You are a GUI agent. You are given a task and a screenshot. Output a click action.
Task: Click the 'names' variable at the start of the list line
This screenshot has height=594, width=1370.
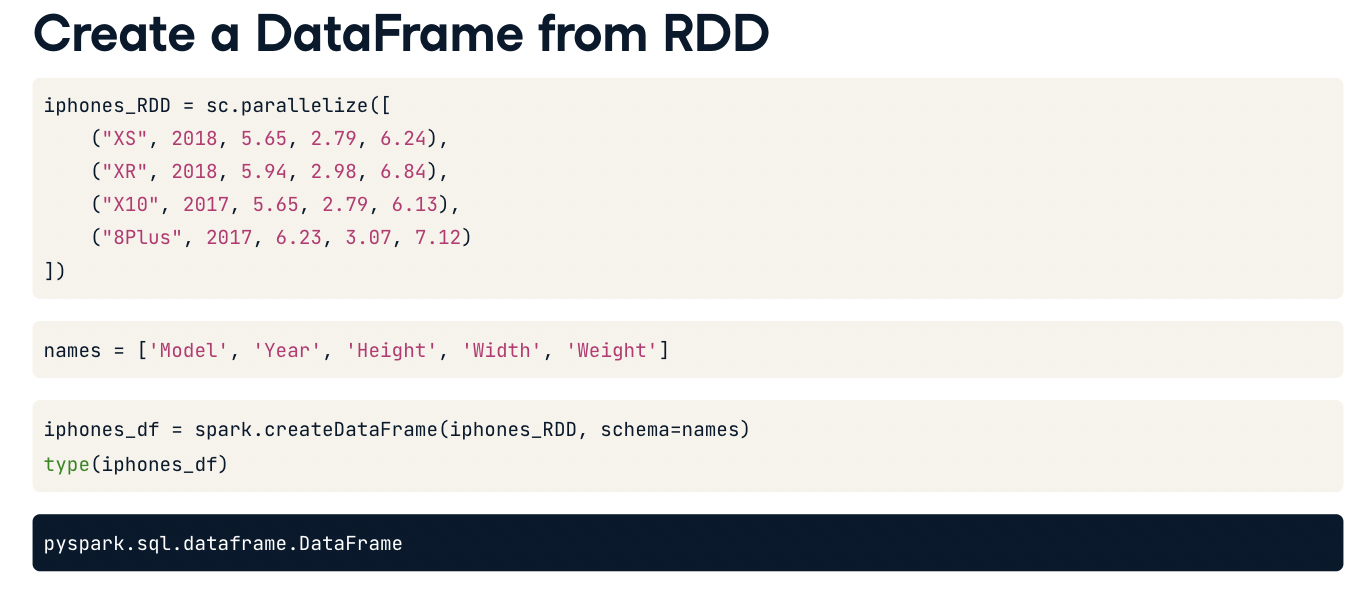(x=73, y=350)
